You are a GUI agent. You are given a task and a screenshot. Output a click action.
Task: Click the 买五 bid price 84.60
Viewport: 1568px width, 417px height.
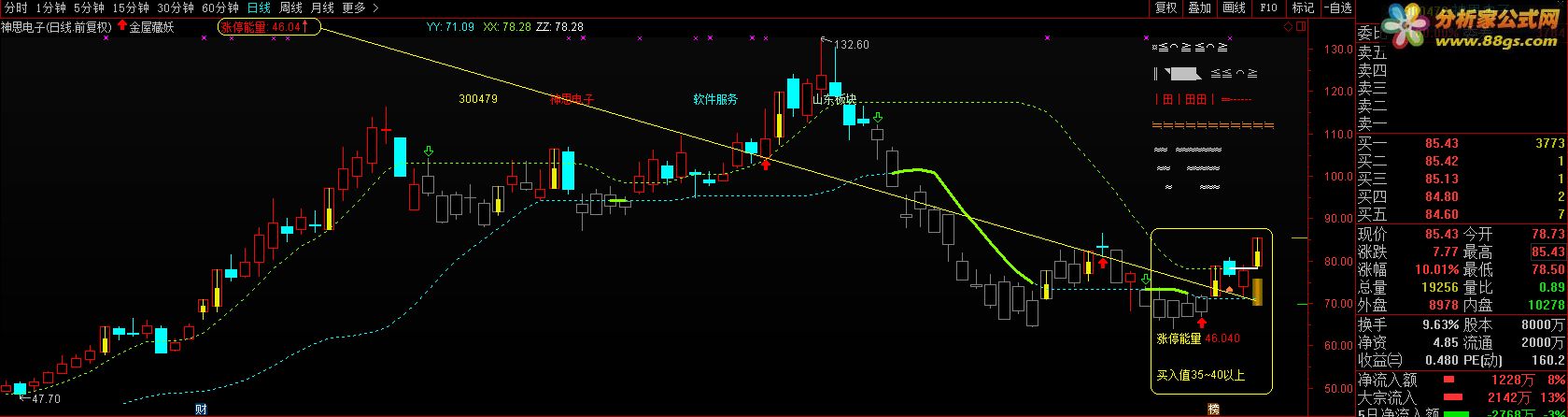[x=1441, y=214]
